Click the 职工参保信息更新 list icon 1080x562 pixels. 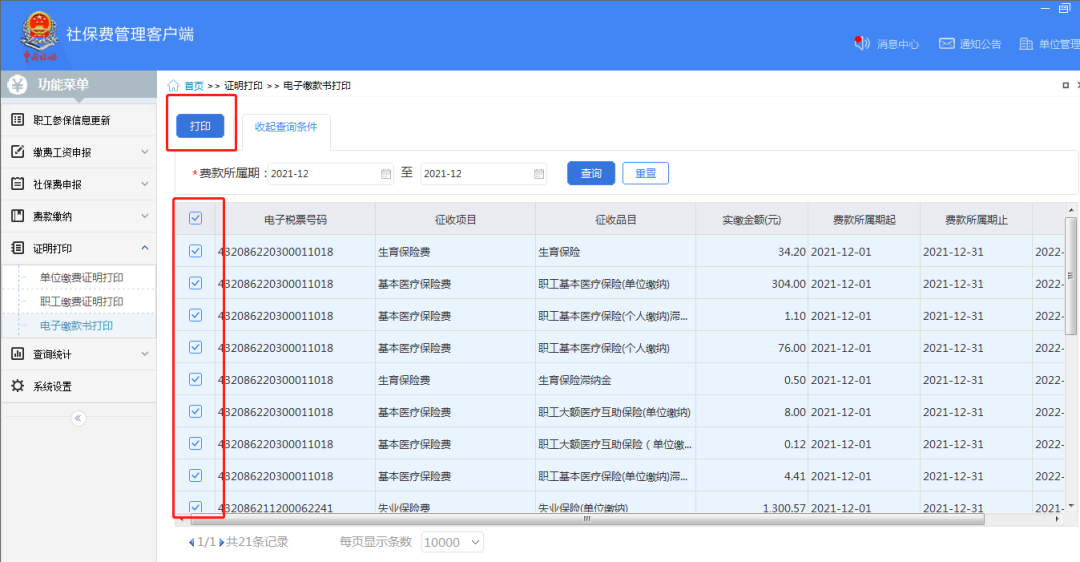[x=18, y=120]
